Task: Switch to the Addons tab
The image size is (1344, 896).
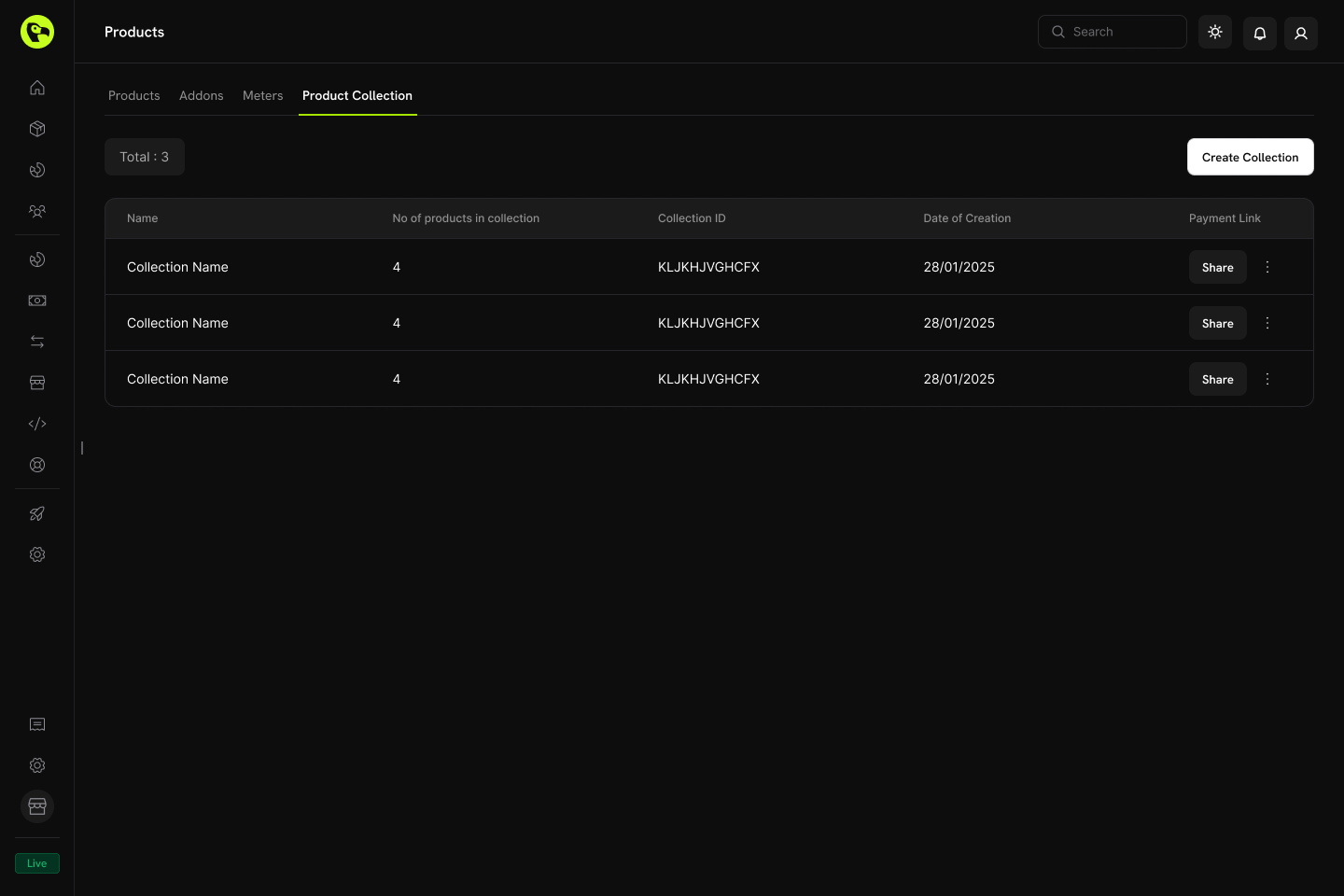Action: [202, 95]
